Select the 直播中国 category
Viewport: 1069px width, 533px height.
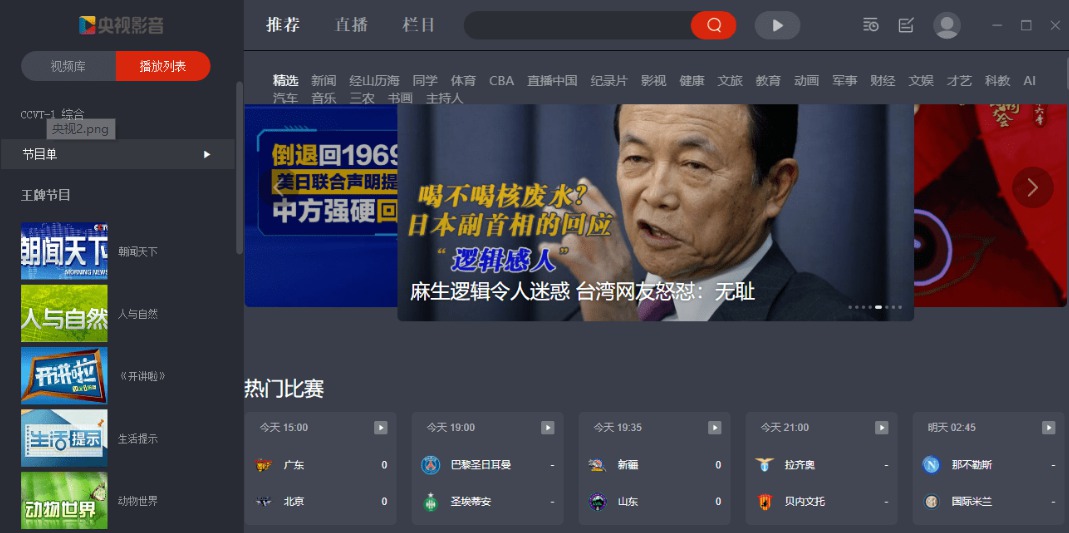pos(552,80)
